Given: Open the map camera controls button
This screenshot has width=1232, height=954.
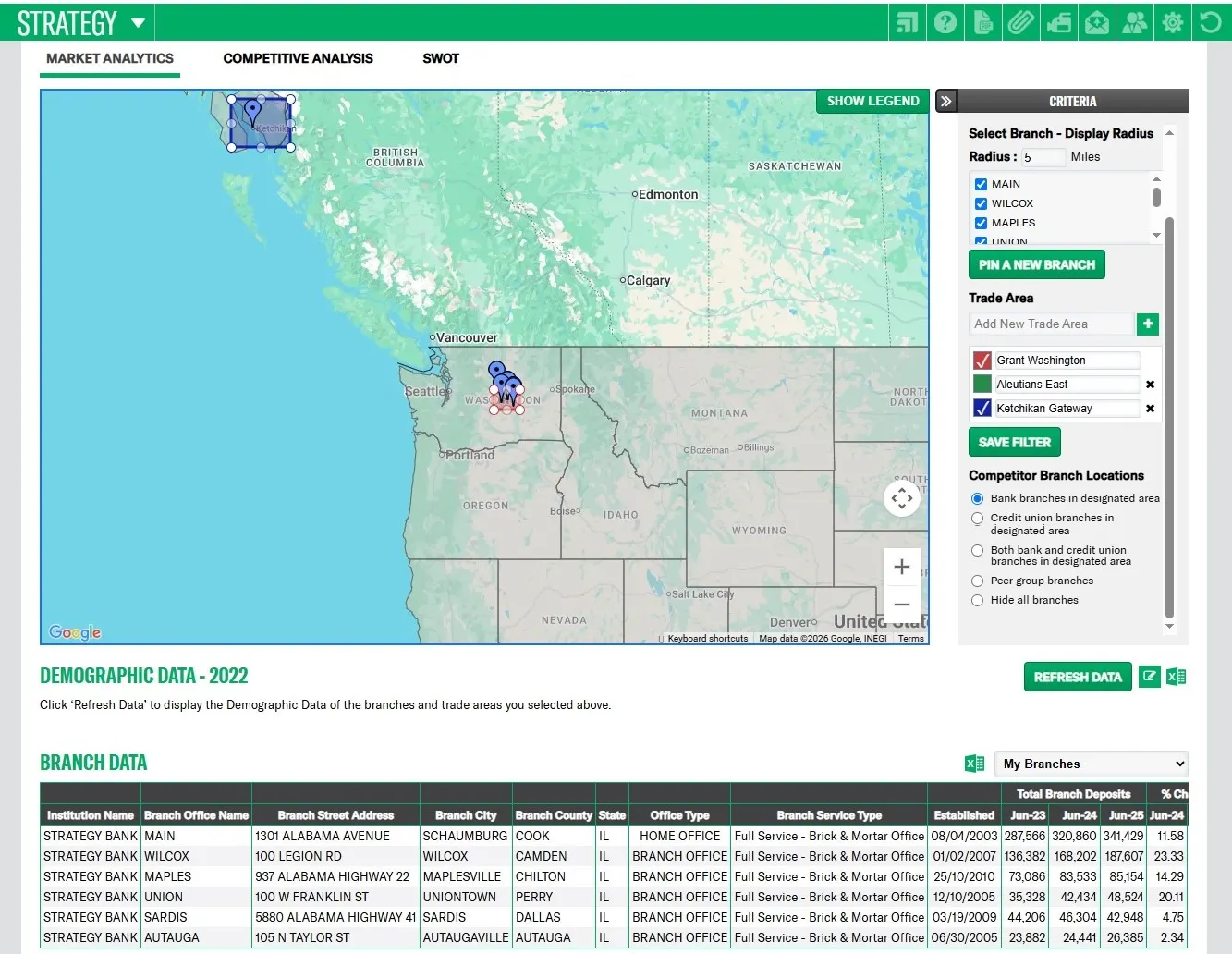Looking at the screenshot, I should (902, 498).
